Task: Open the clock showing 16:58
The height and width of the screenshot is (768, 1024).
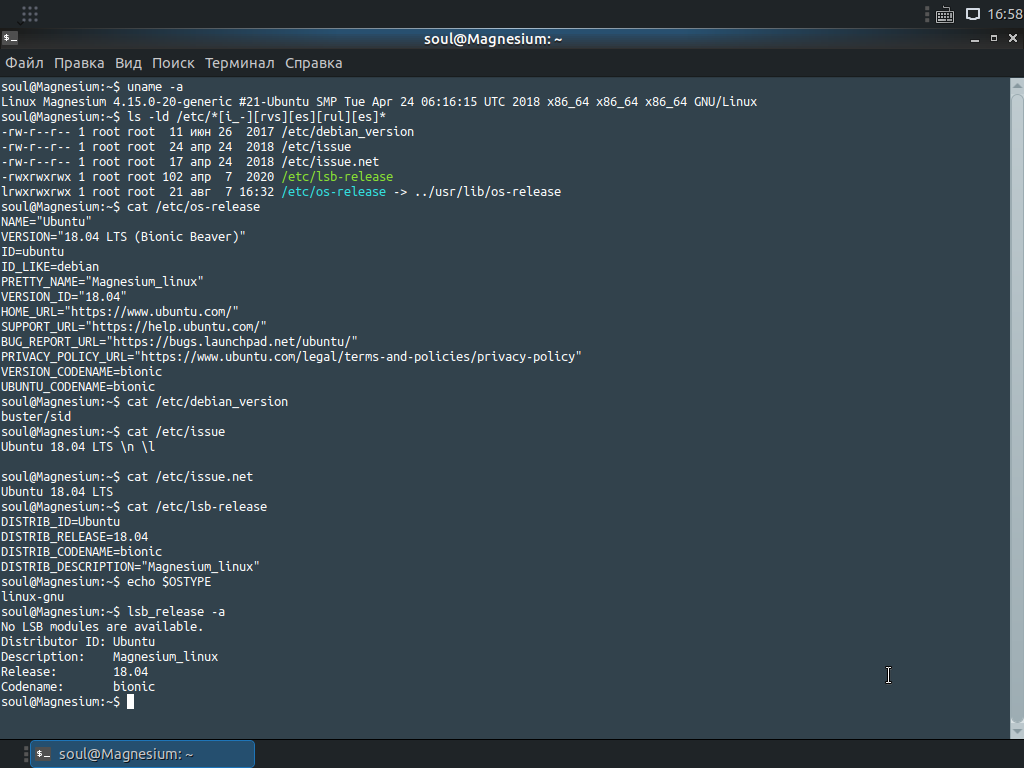Action: pos(1004,14)
